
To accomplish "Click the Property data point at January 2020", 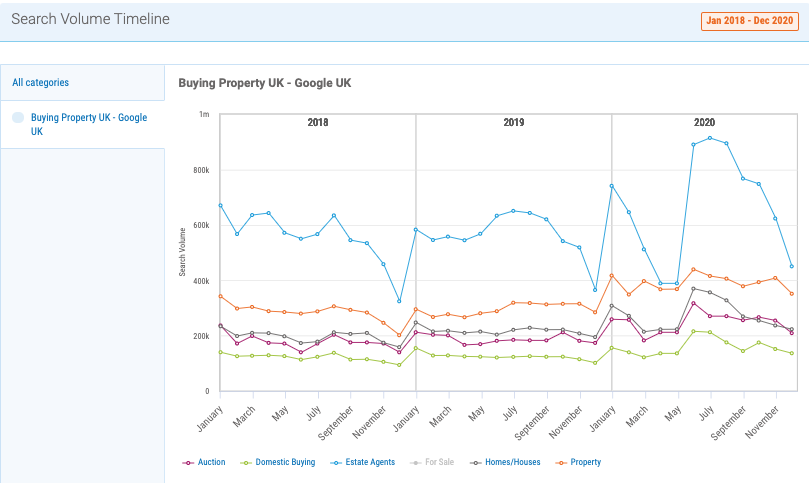I will pos(612,275).
